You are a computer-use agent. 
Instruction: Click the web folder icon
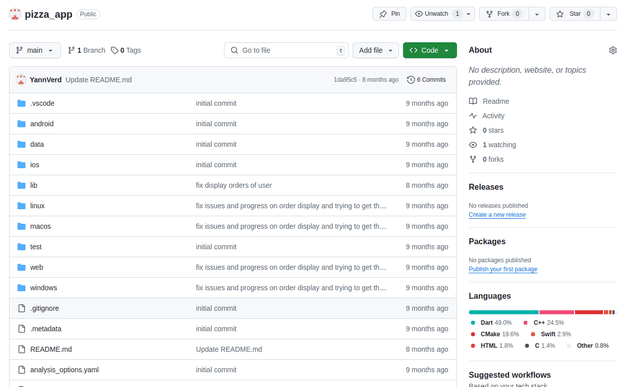pos(22,267)
